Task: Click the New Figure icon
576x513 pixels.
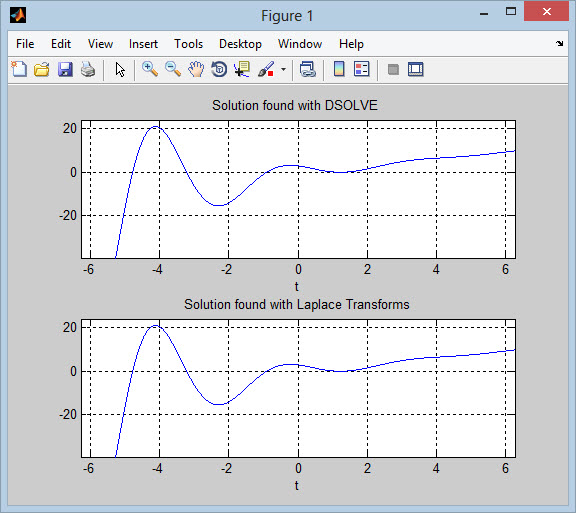Action: click(x=19, y=69)
